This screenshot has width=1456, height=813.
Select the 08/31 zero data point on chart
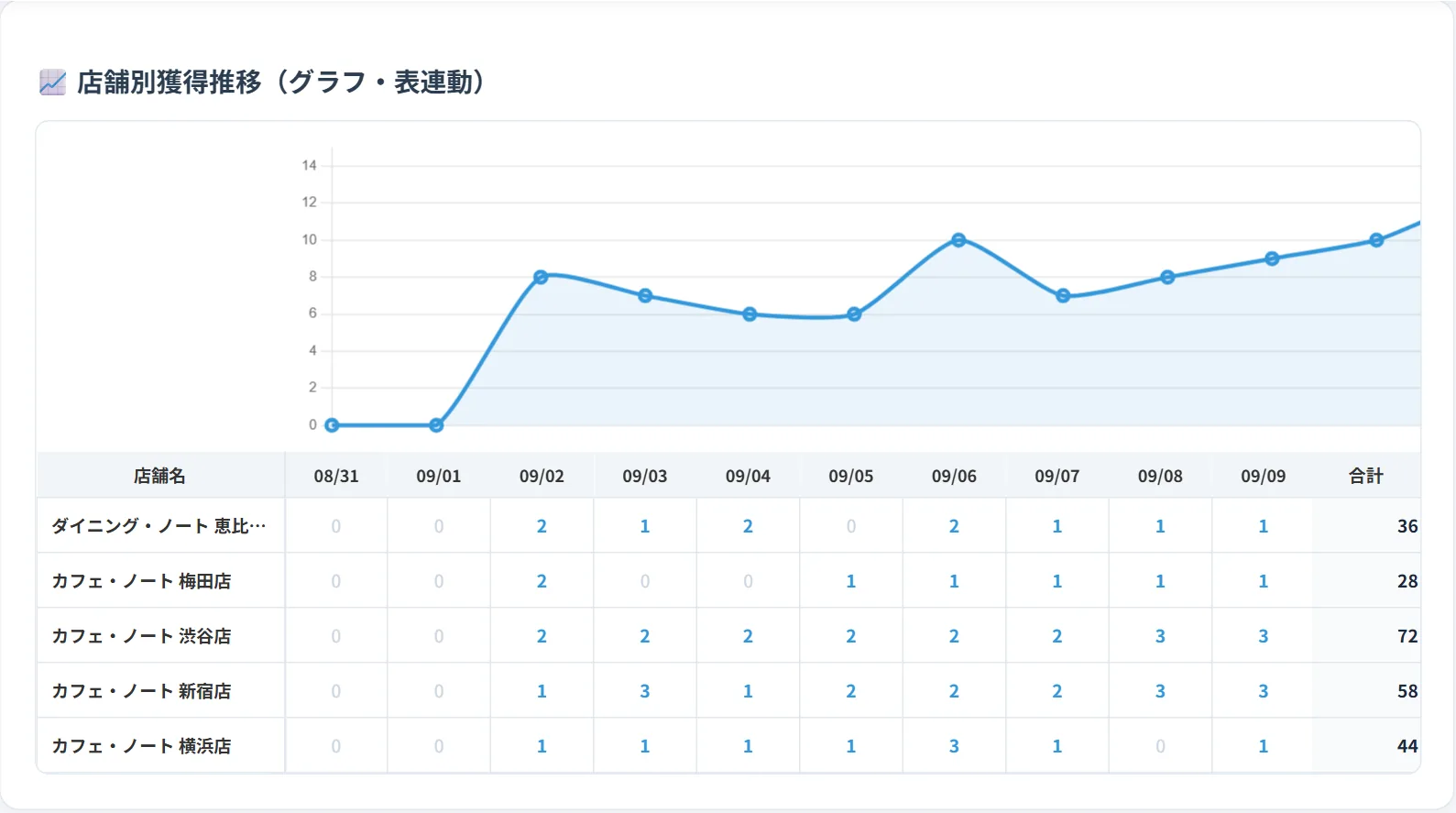point(332,425)
